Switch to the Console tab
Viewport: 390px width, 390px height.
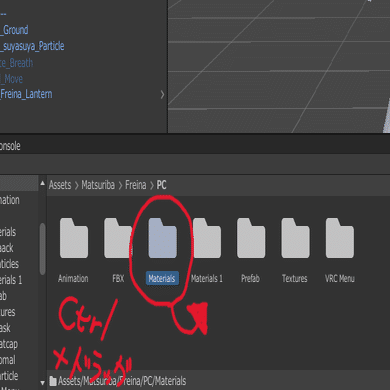10,146
